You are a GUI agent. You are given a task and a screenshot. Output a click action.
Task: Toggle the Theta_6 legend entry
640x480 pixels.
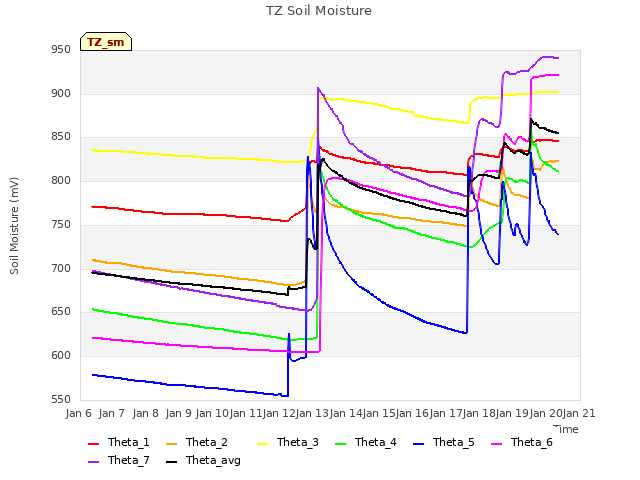522,442
